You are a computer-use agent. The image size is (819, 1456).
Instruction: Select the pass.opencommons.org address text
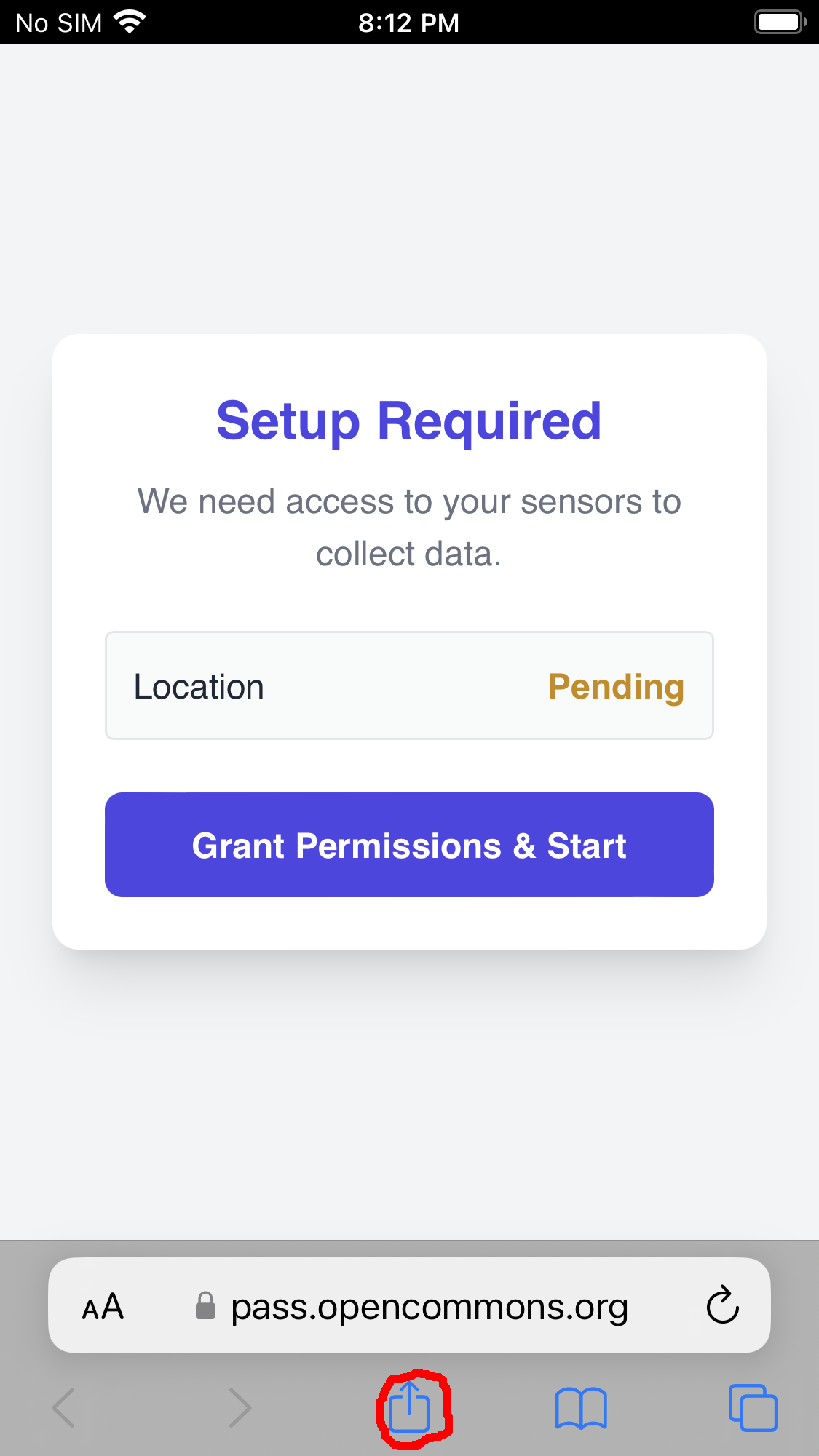click(429, 1307)
